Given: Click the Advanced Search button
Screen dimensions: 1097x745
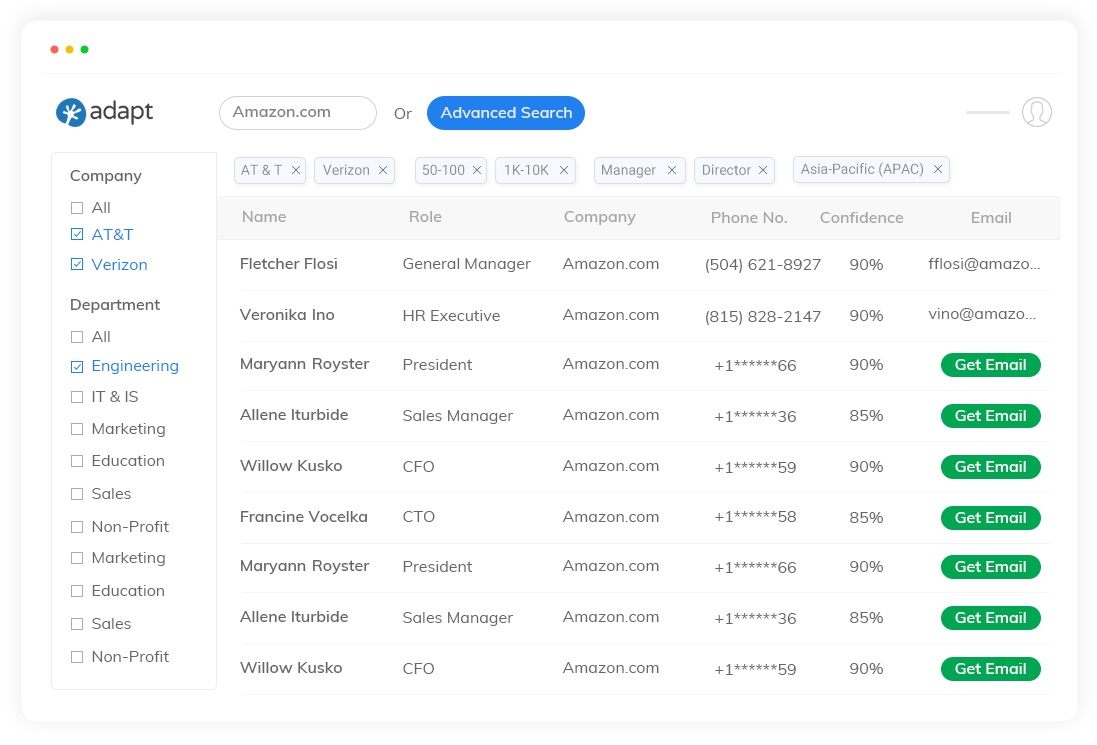Looking at the screenshot, I should (x=506, y=113).
